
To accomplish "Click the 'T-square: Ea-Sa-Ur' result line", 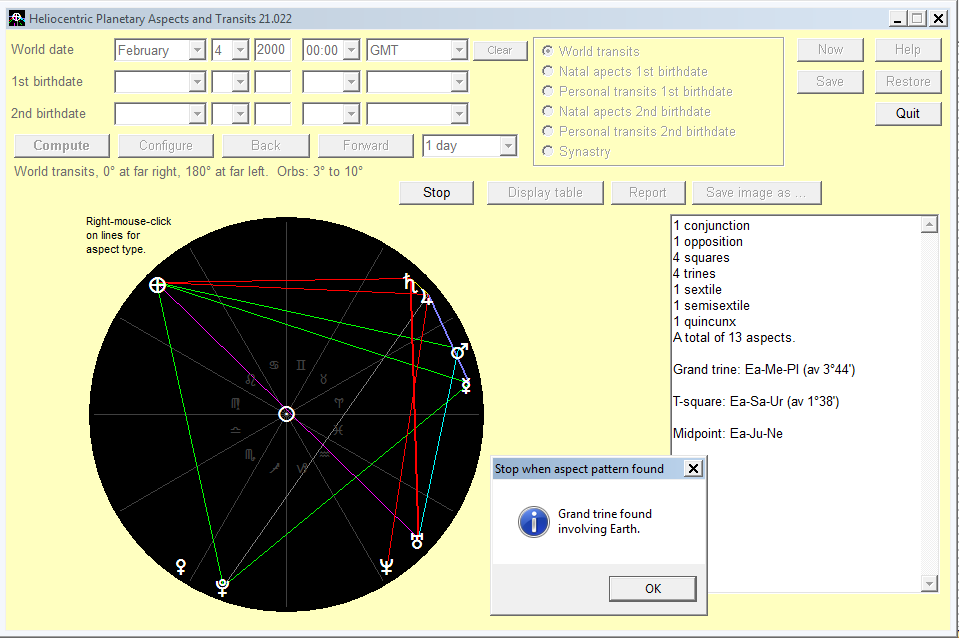I will tap(756, 401).
